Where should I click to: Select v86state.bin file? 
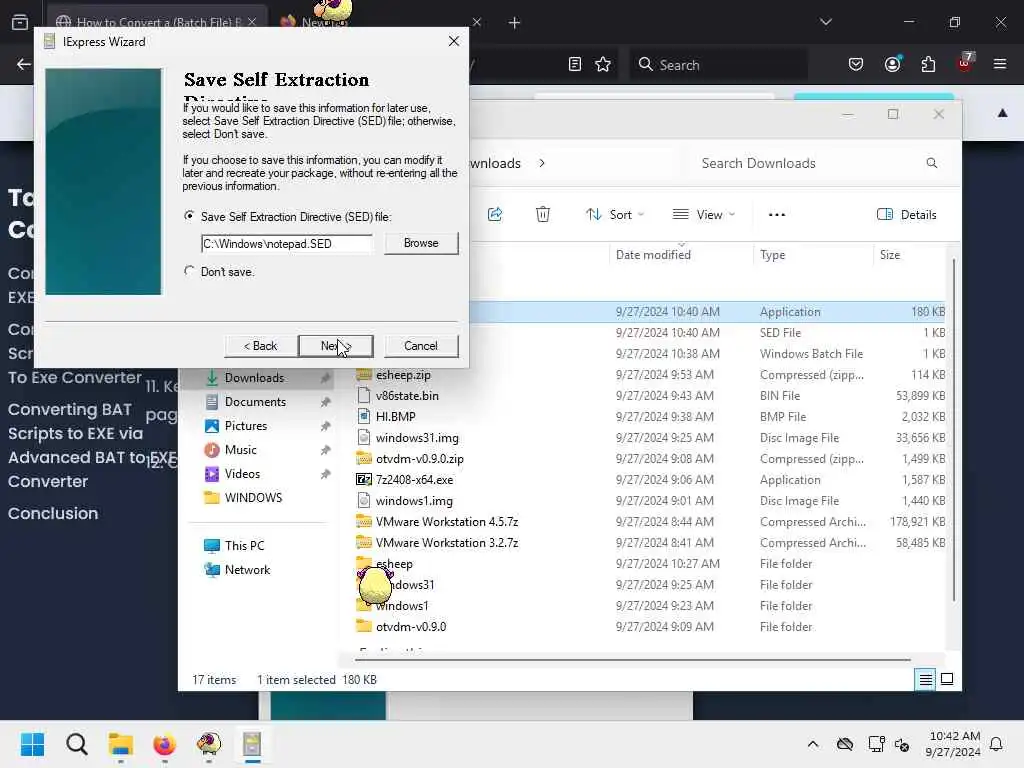(407, 396)
